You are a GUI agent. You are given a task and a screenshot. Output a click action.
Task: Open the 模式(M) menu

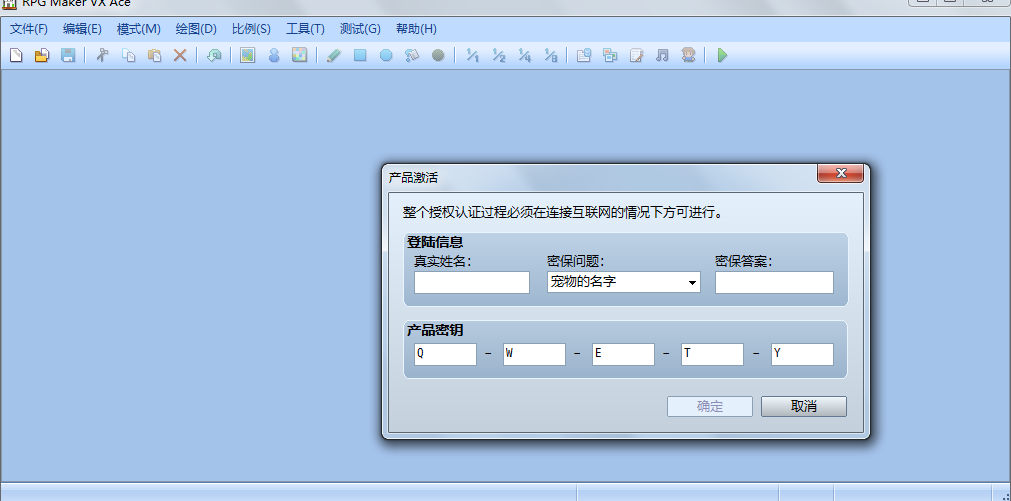click(x=139, y=29)
